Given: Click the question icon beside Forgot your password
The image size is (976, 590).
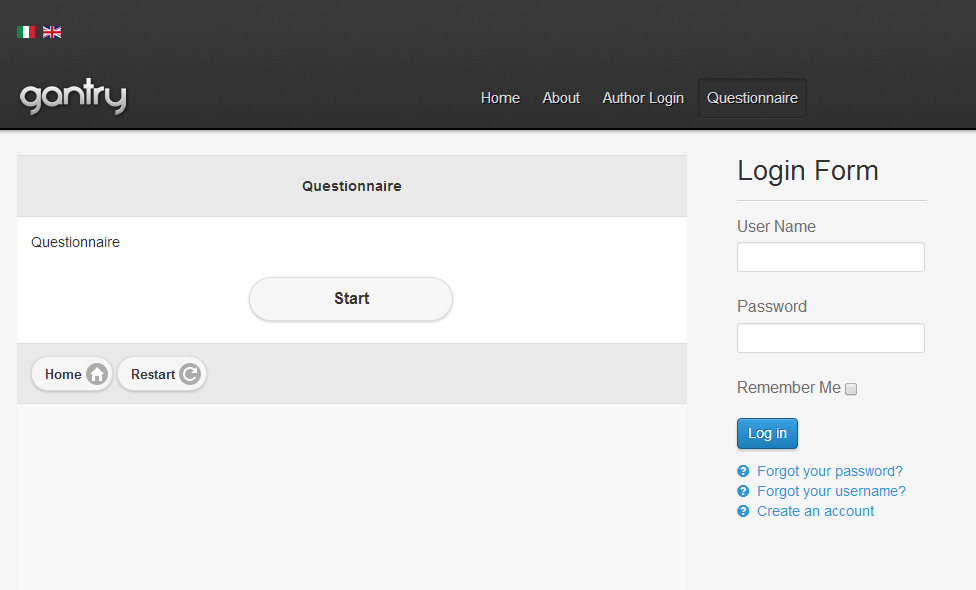Looking at the screenshot, I should (743, 471).
